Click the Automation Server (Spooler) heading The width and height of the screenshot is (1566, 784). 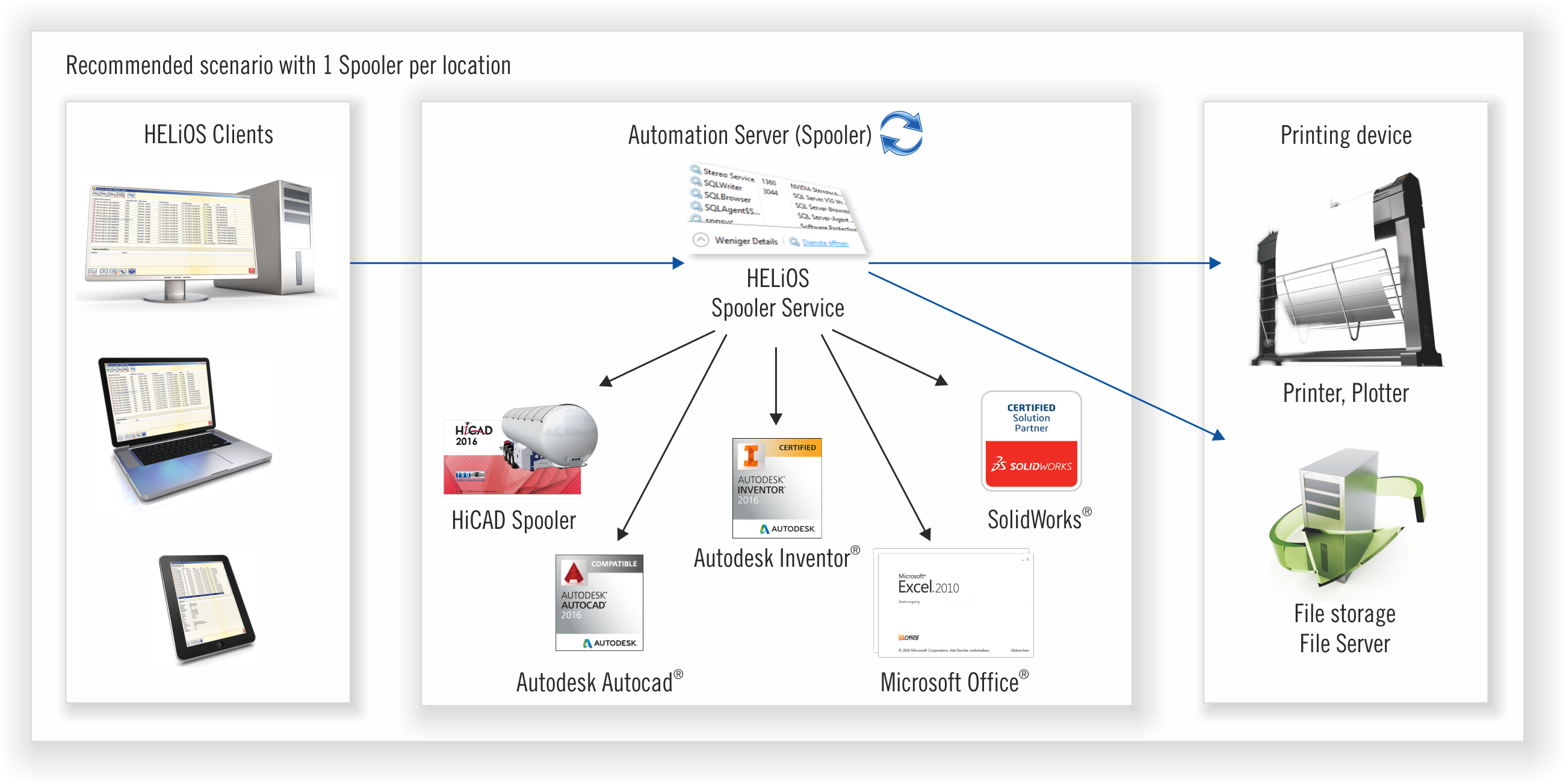click(x=749, y=135)
